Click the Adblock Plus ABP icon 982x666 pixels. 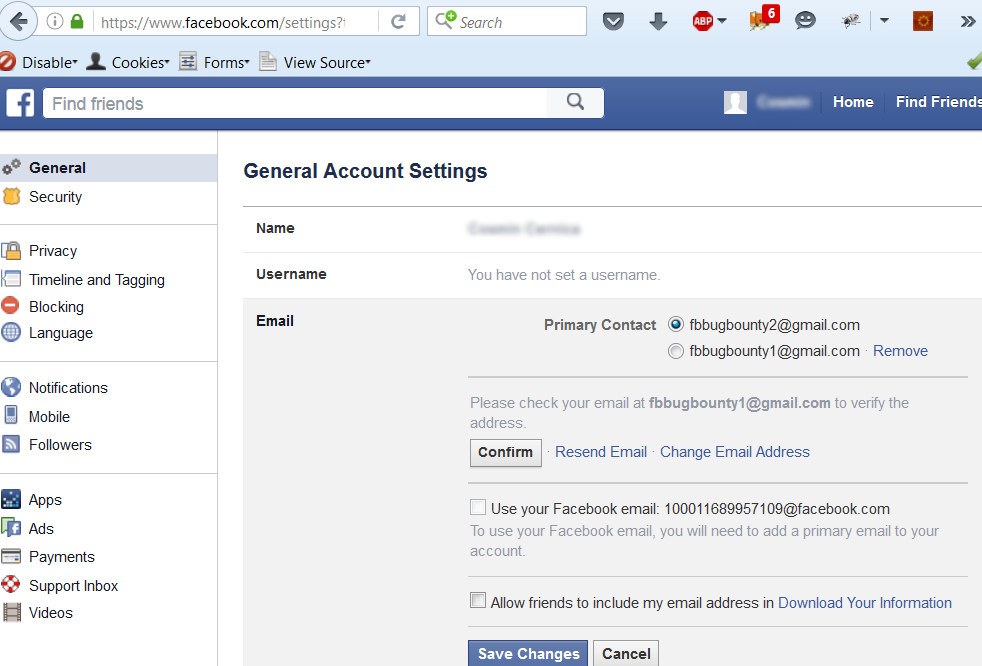(703, 22)
